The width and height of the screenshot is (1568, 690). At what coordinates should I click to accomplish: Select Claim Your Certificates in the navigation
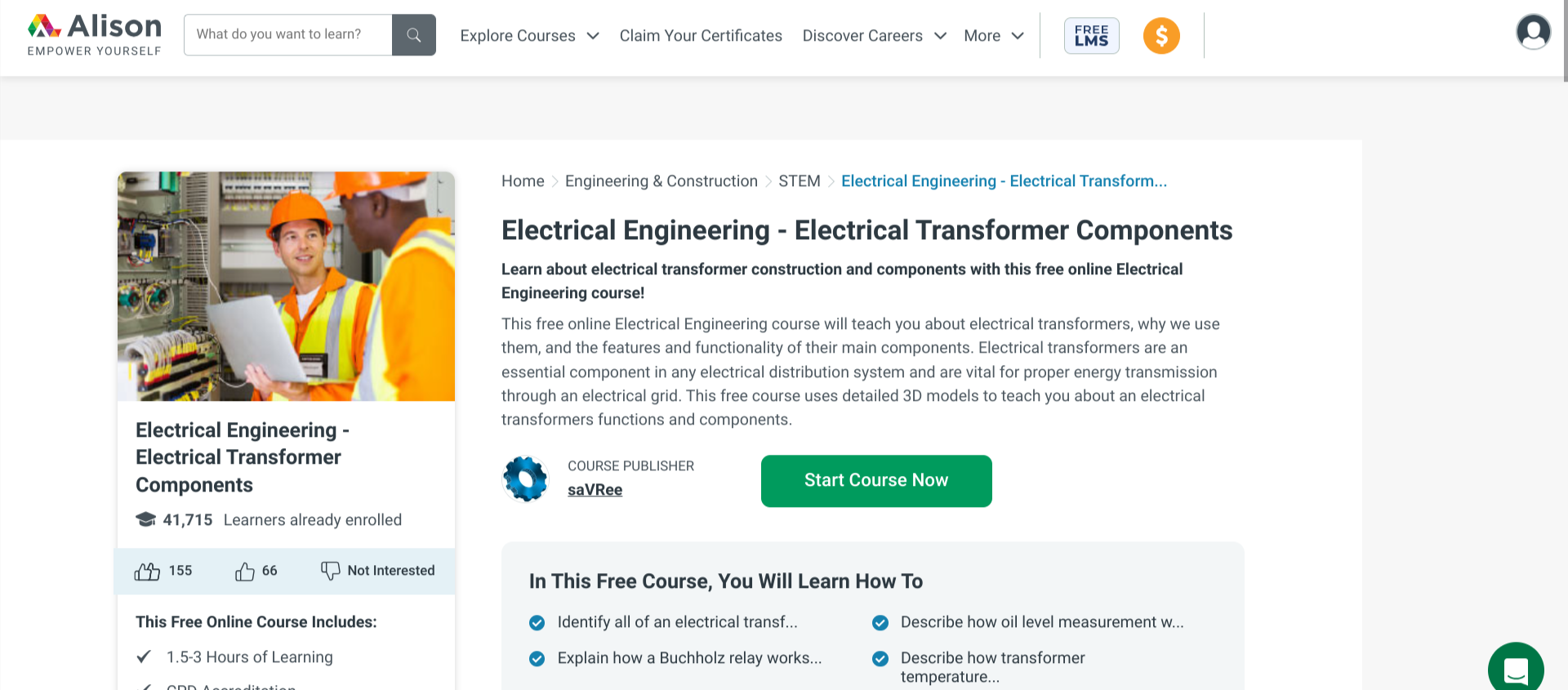point(700,35)
